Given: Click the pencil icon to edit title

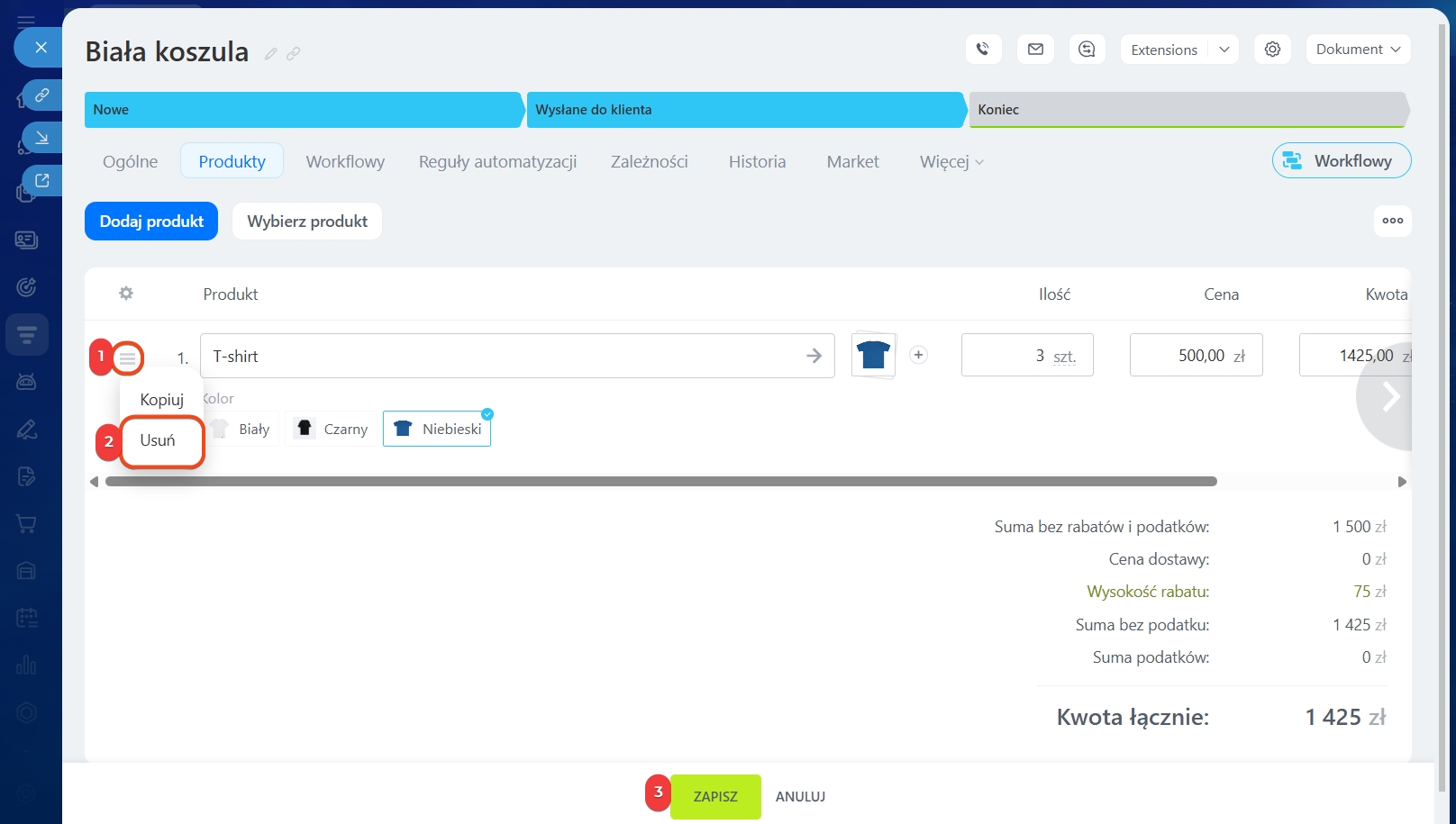Looking at the screenshot, I should point(270,54).
